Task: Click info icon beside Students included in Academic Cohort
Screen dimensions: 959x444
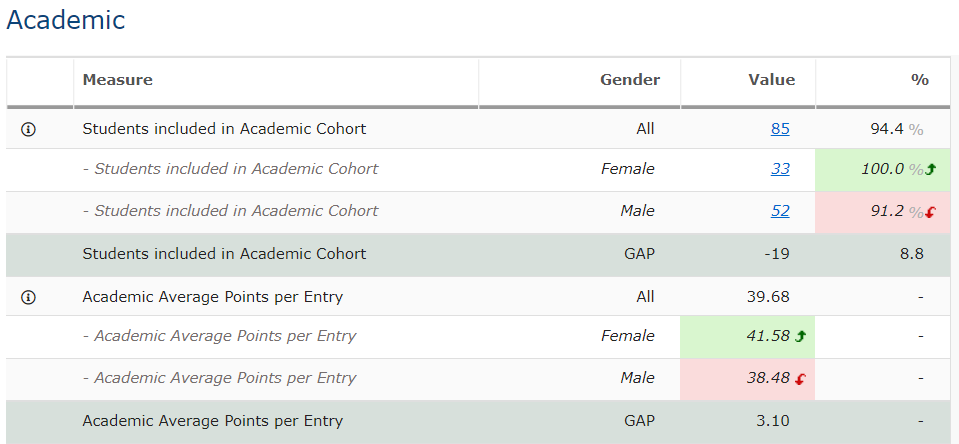Action: coord(28,129)
